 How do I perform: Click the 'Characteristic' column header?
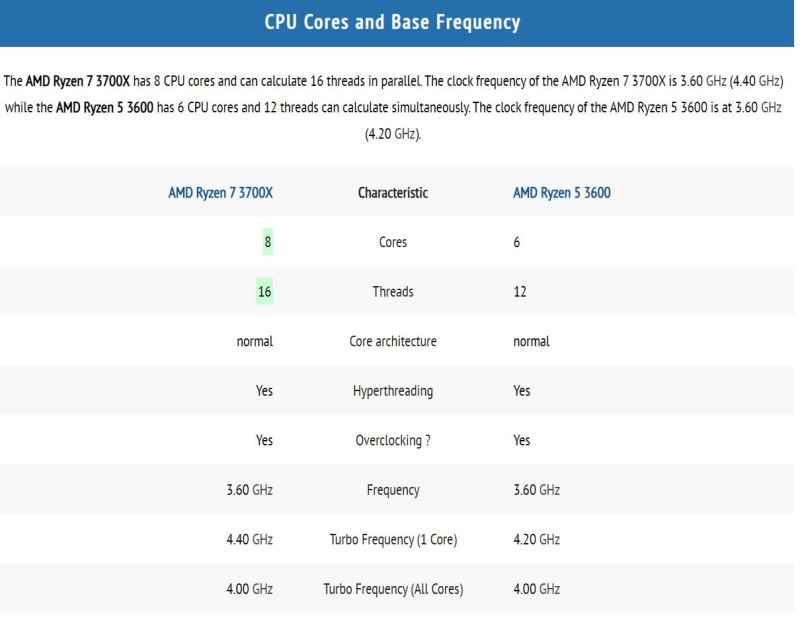click(393, 193)
